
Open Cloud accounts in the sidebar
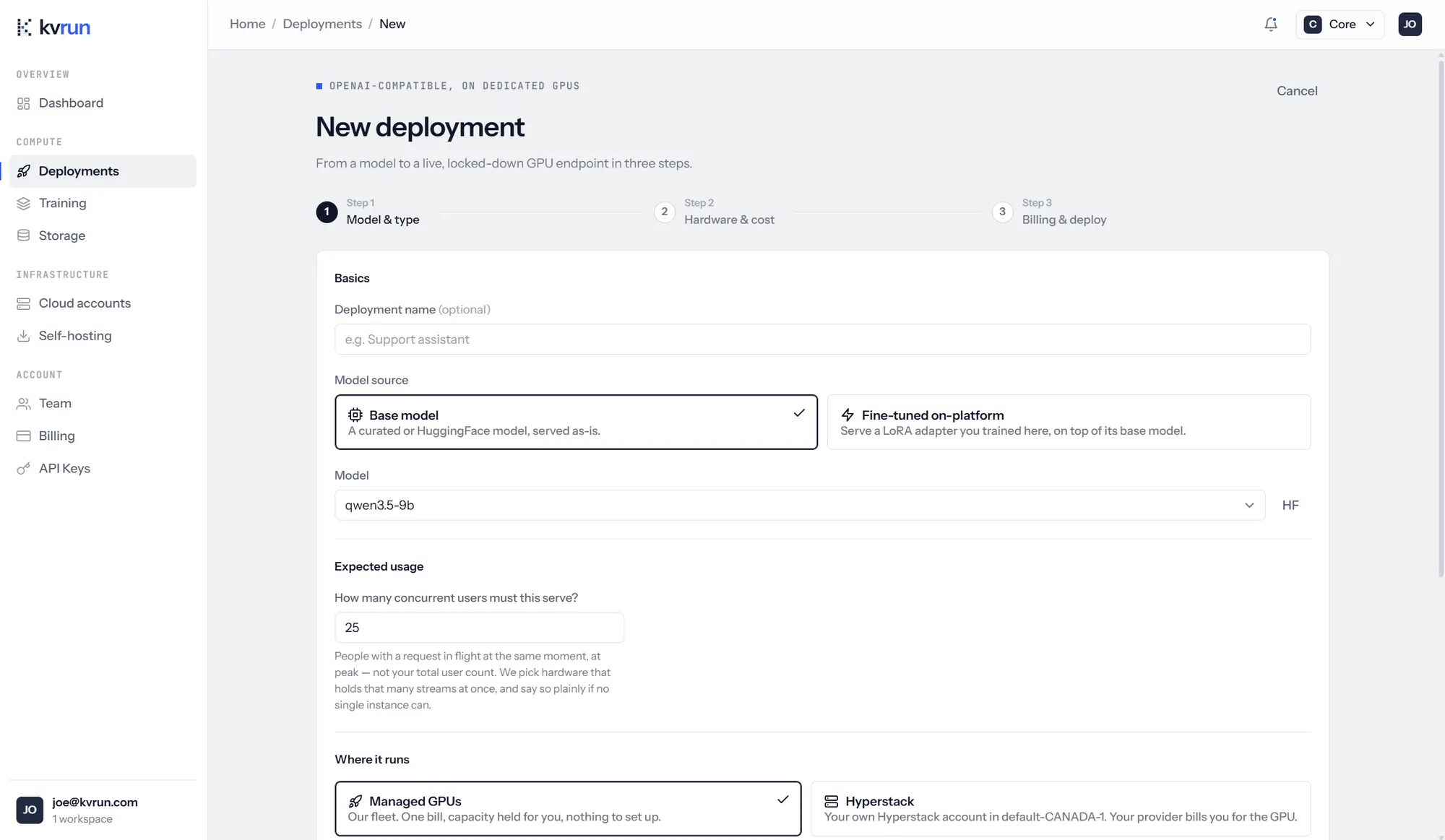(x=103, y=303)
